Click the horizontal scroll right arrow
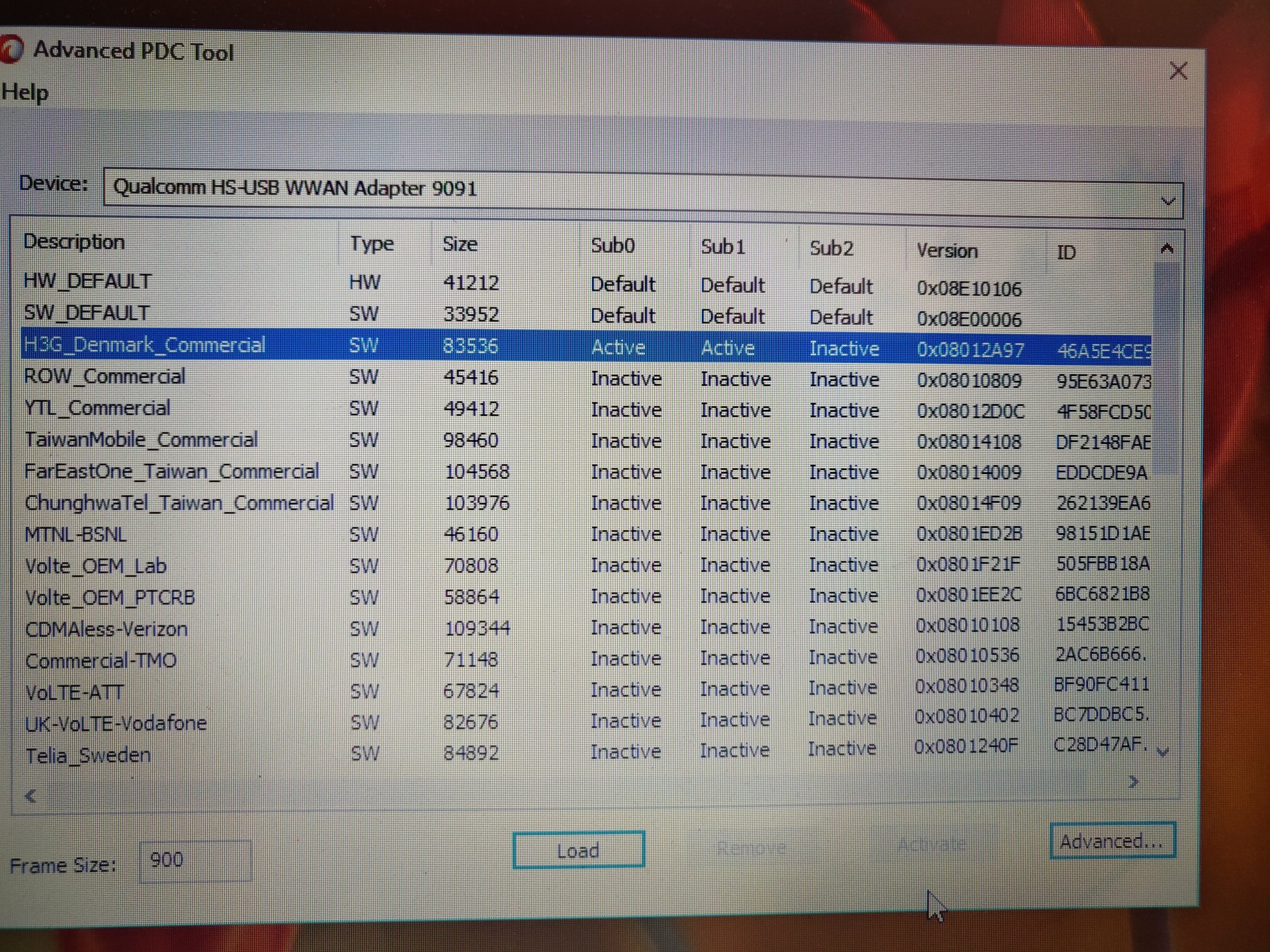The height and width of the screenshot is (952, 1270). click(x=1133, y=782)
